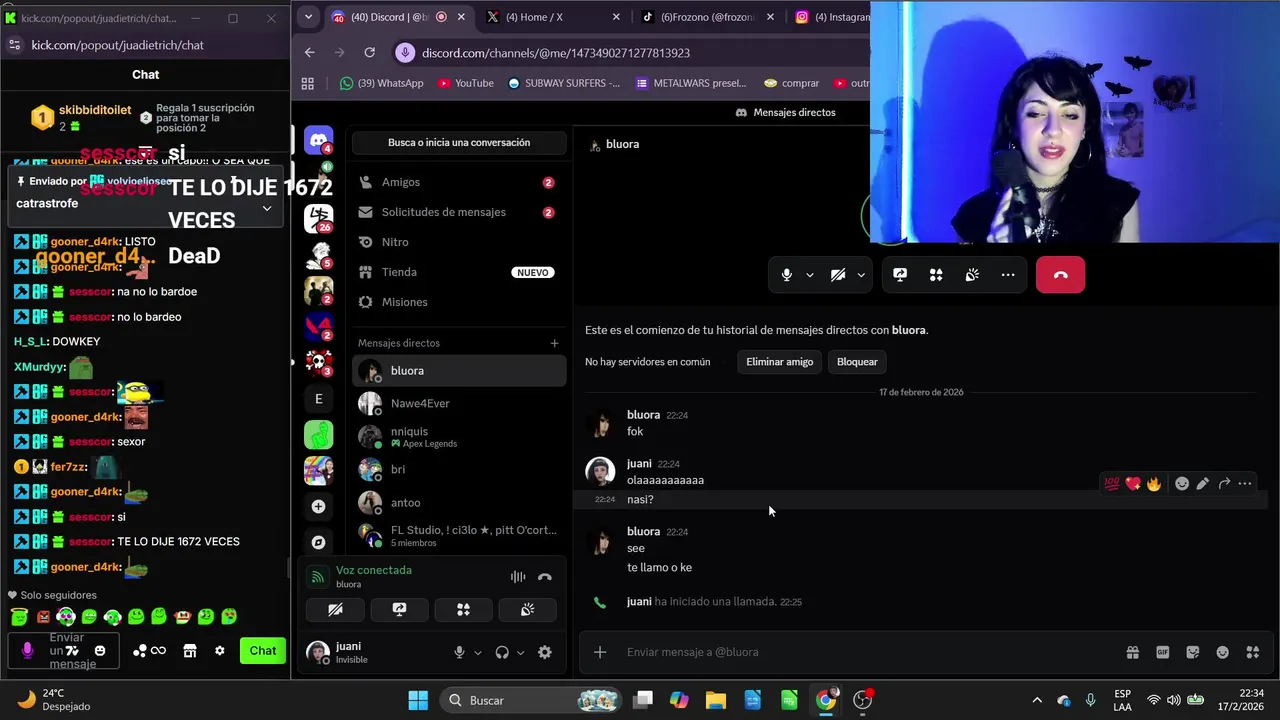Open Nawe4Ever direct message

(x=459, y=403)
